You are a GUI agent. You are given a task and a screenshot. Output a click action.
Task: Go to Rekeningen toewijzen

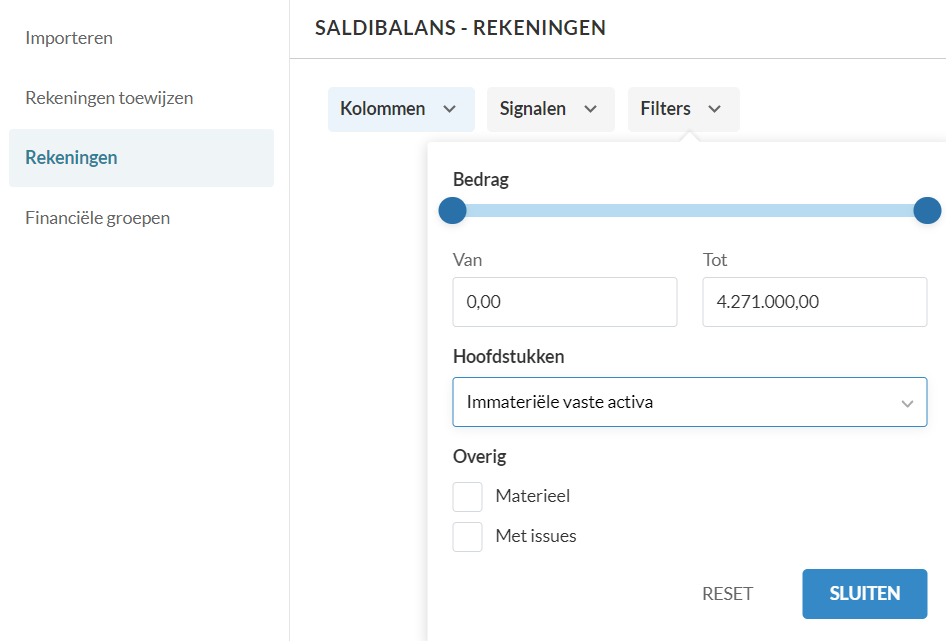(109, 98)
